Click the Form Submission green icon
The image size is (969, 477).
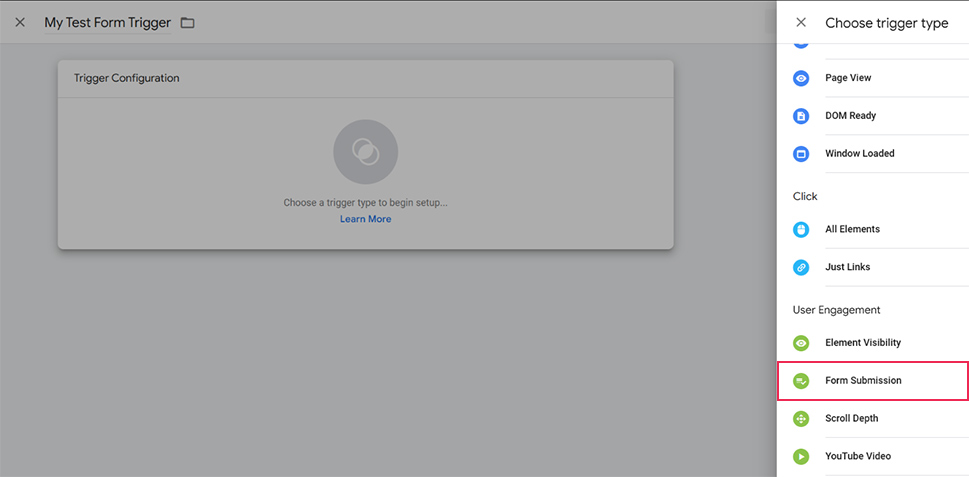[801, 381]
